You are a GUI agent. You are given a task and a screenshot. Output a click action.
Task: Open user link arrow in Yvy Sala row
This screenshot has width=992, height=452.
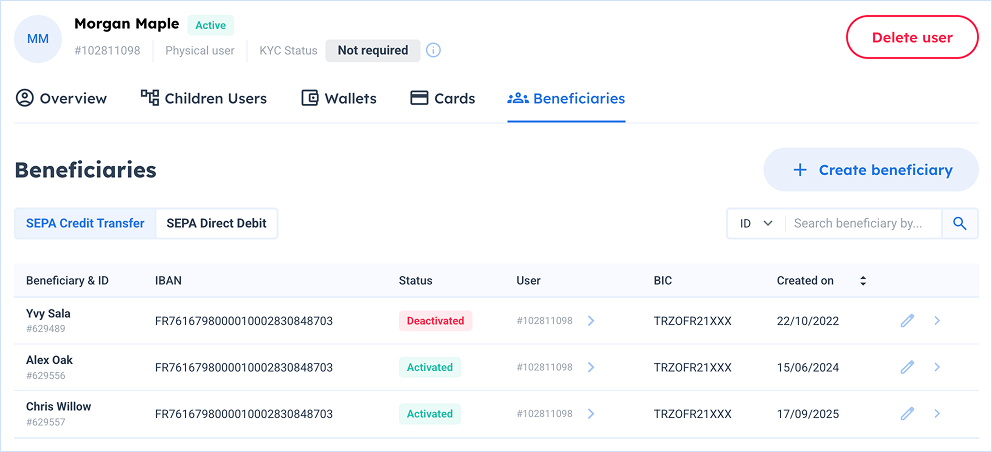pos(591,321)
